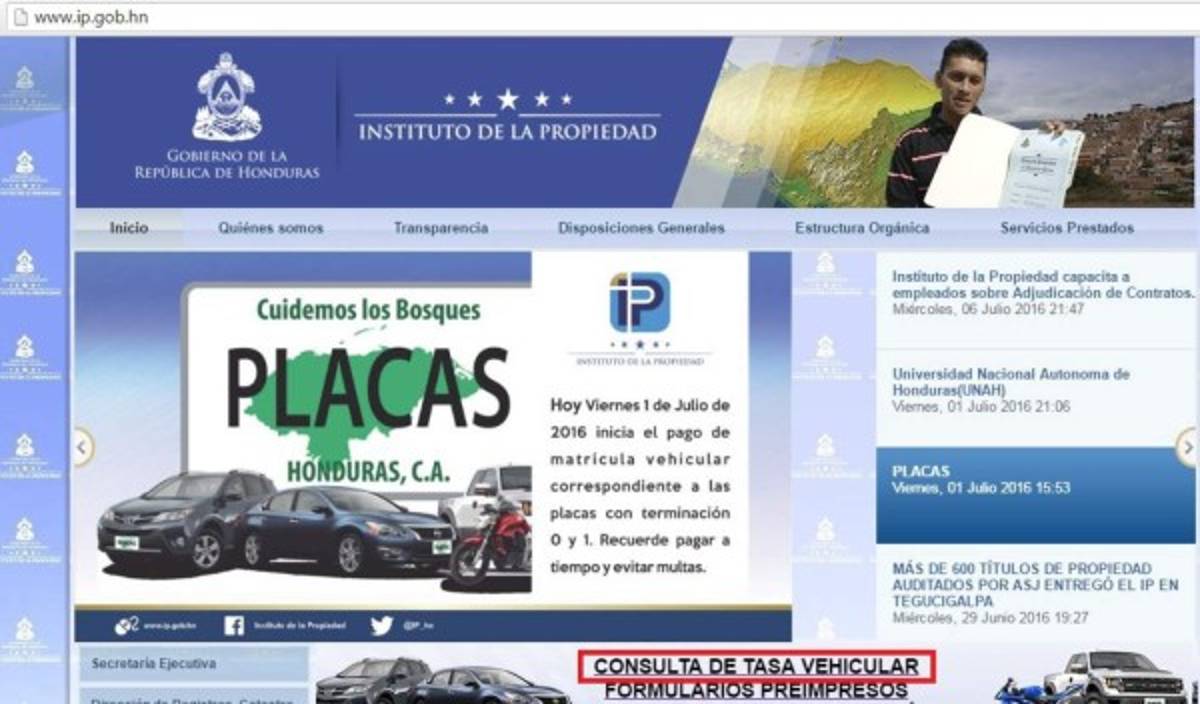This screenshot has height=704, width=1200.
Task: Open the Quiénes somos menu item
Action: point(271,228)
